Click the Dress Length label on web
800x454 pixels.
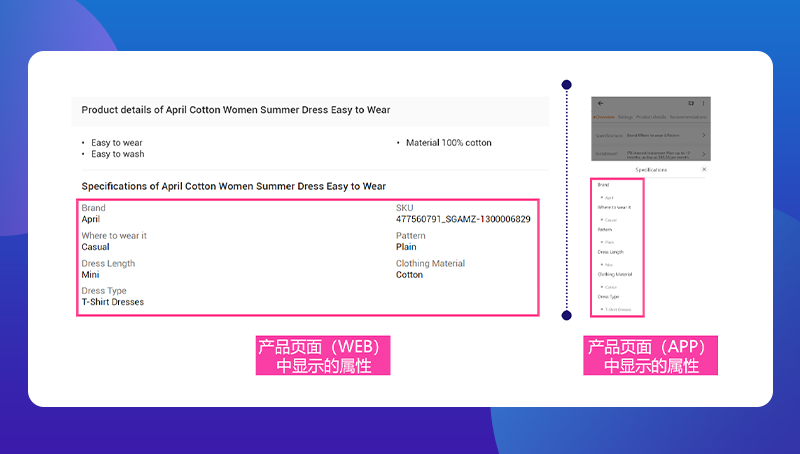[108, 263]
